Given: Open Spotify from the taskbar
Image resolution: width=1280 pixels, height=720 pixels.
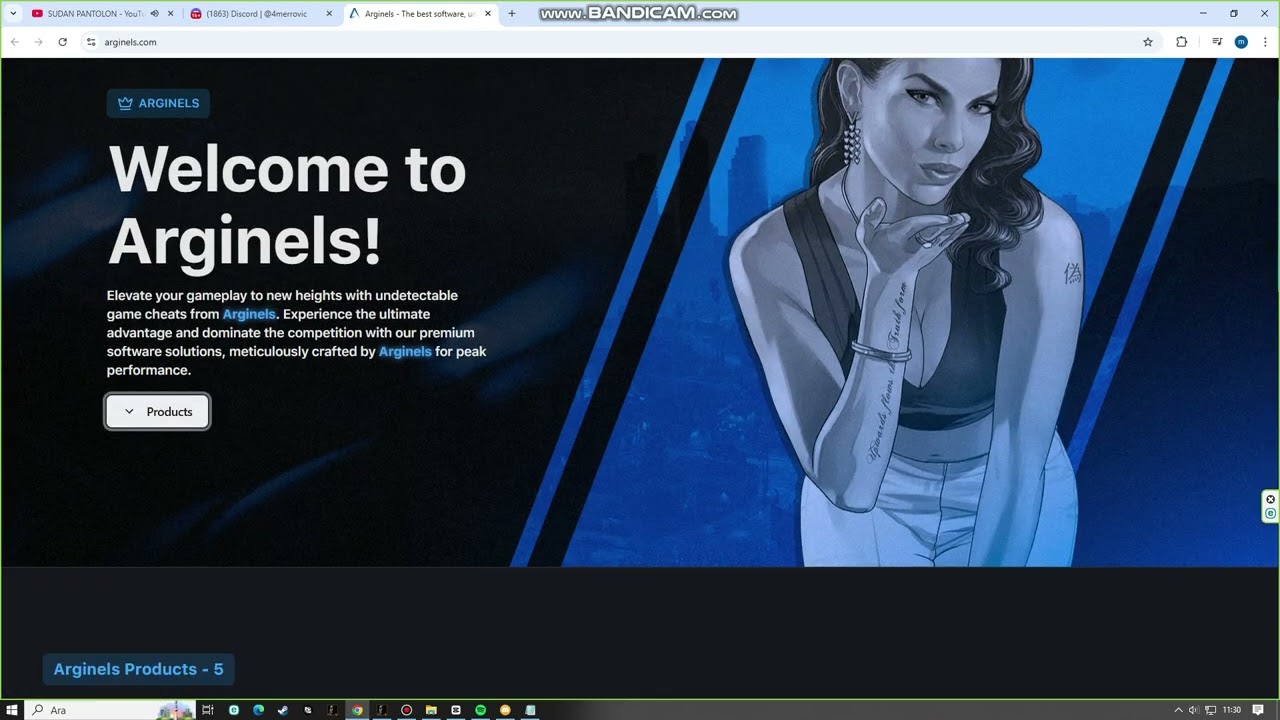Looking at the screenshot, I should pos(480,710).
